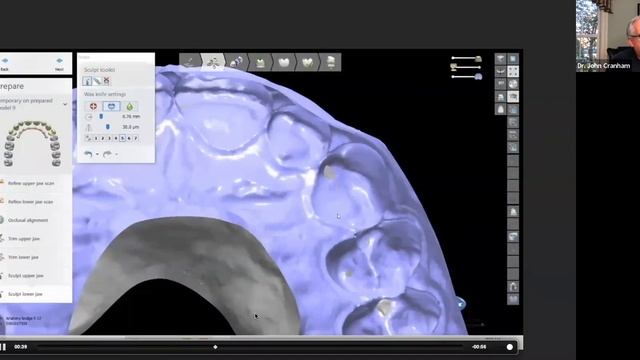Screen dimensions: 640x360
Task: Click the last workflow bar step icon
Action: pos(331,62)
